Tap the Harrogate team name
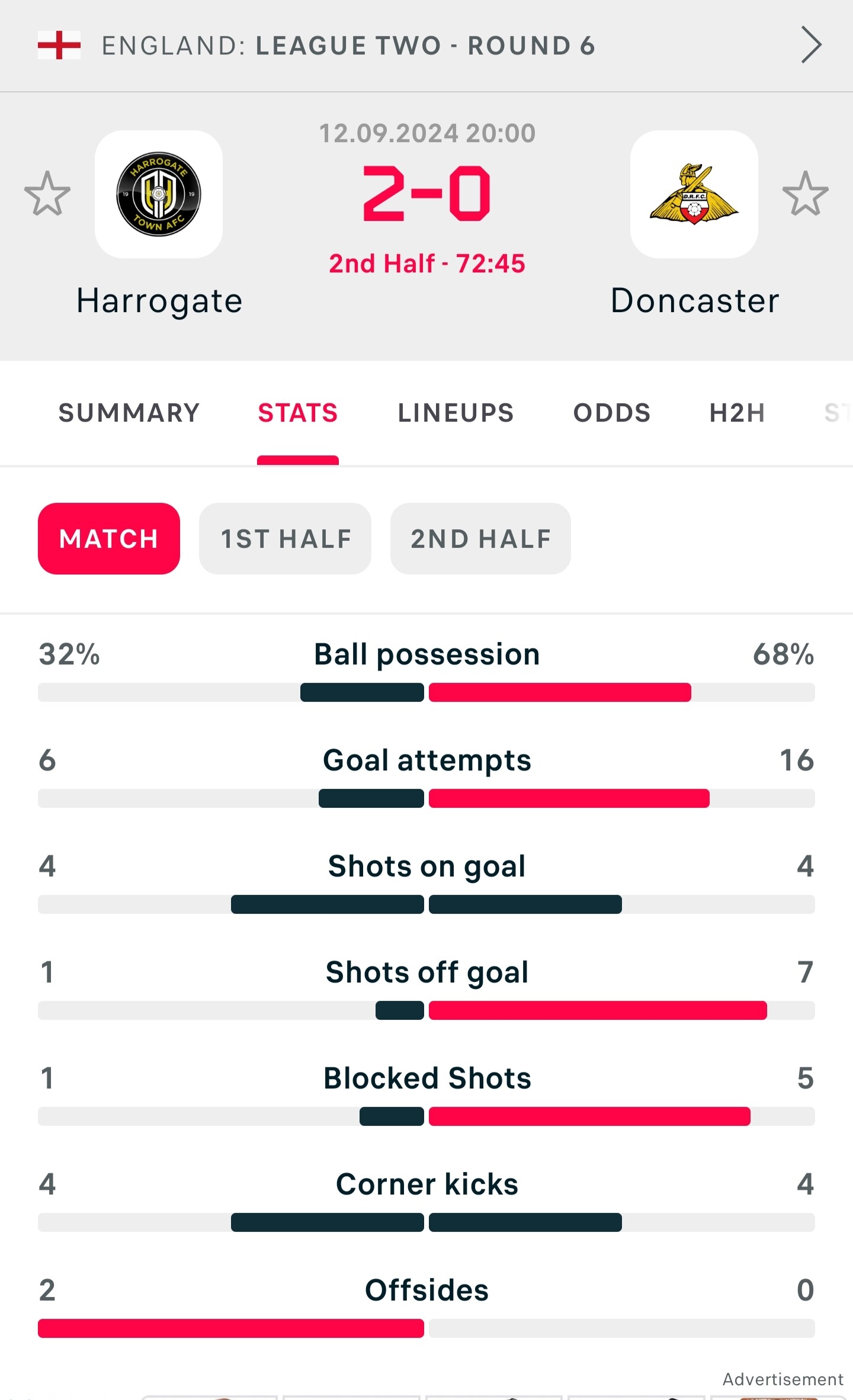 pyautogui.click(x=159, y=301)
